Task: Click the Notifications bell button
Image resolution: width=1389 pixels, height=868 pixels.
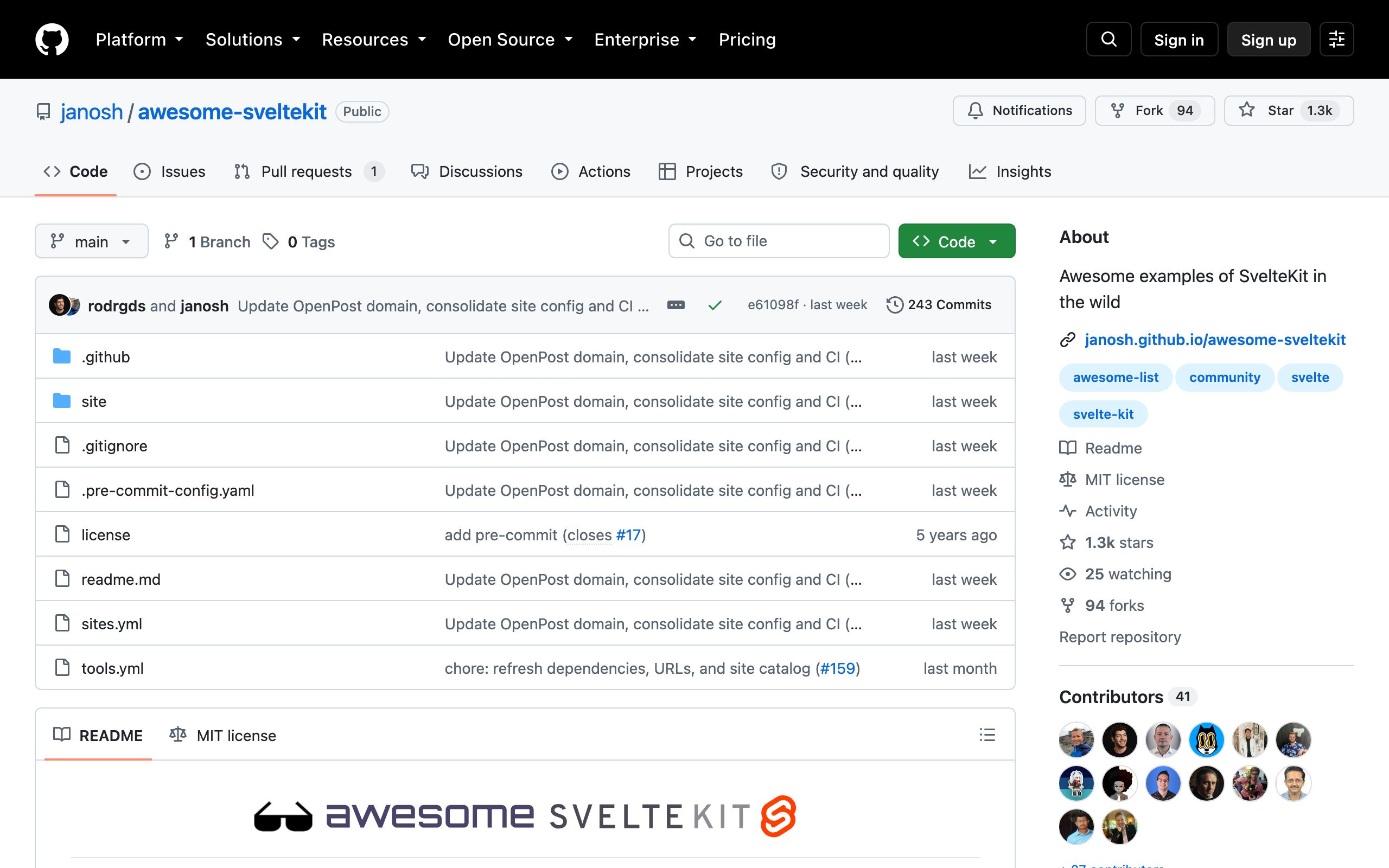Action: 1019,110
